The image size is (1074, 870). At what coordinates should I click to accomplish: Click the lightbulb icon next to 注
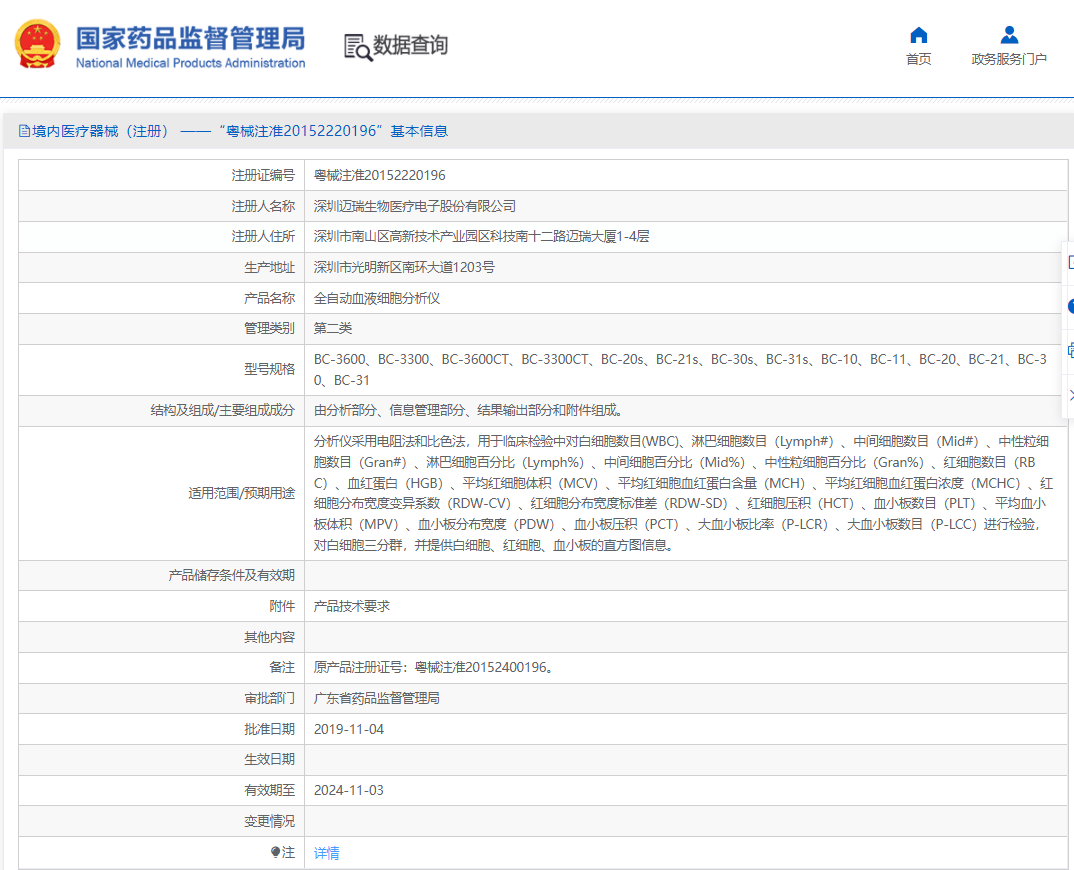point(275,852)
